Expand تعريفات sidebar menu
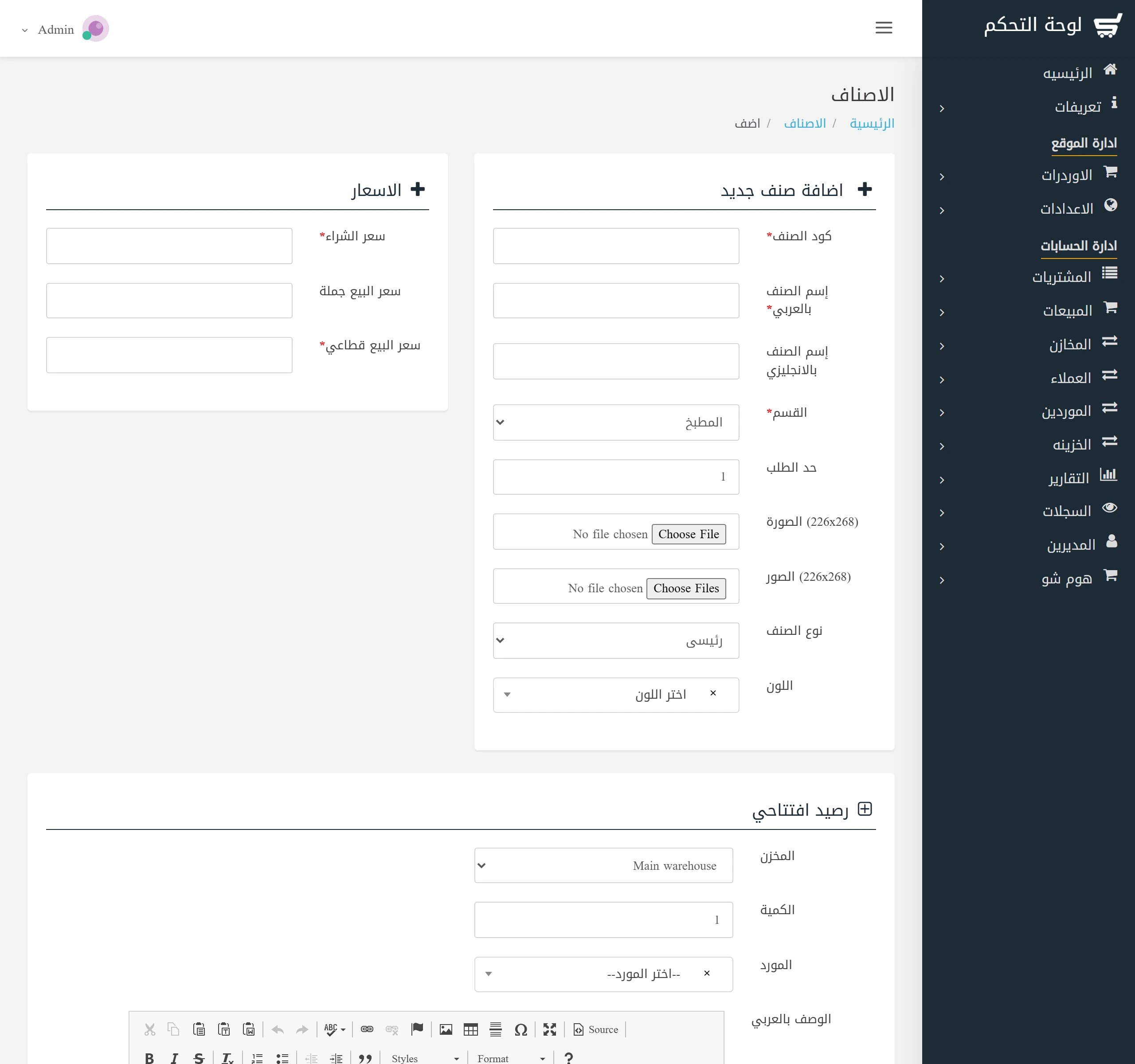The image size is (1135, 1064). coord(1028,107)
